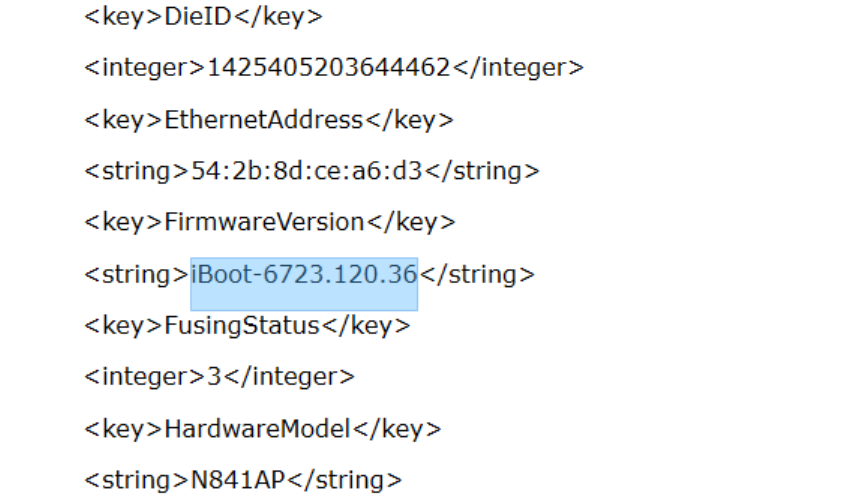Click the closing string tag after the MAC address
This screenshot has height=502, width=864.
pyautogui.click(x=482, y=171)
